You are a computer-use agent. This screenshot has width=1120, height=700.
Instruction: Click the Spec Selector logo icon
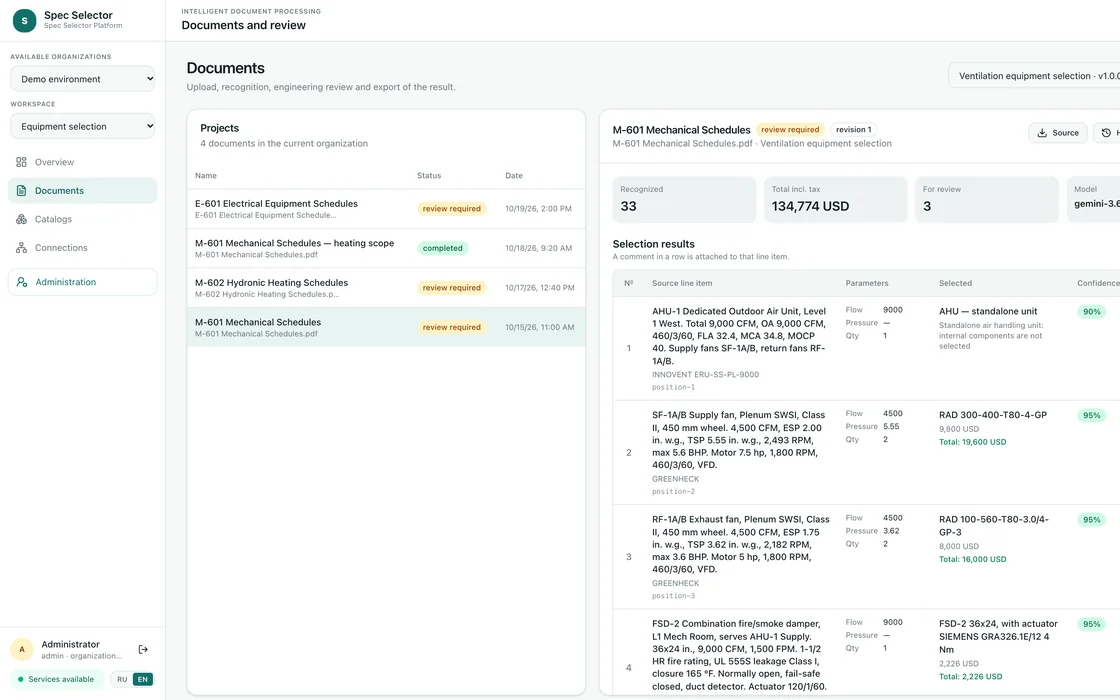point(24,21)
